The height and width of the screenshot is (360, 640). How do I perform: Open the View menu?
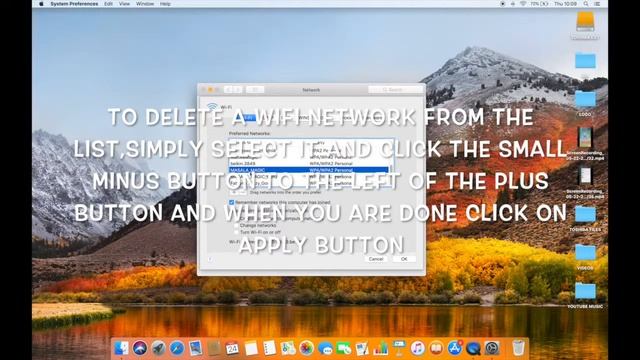(124, 4)
